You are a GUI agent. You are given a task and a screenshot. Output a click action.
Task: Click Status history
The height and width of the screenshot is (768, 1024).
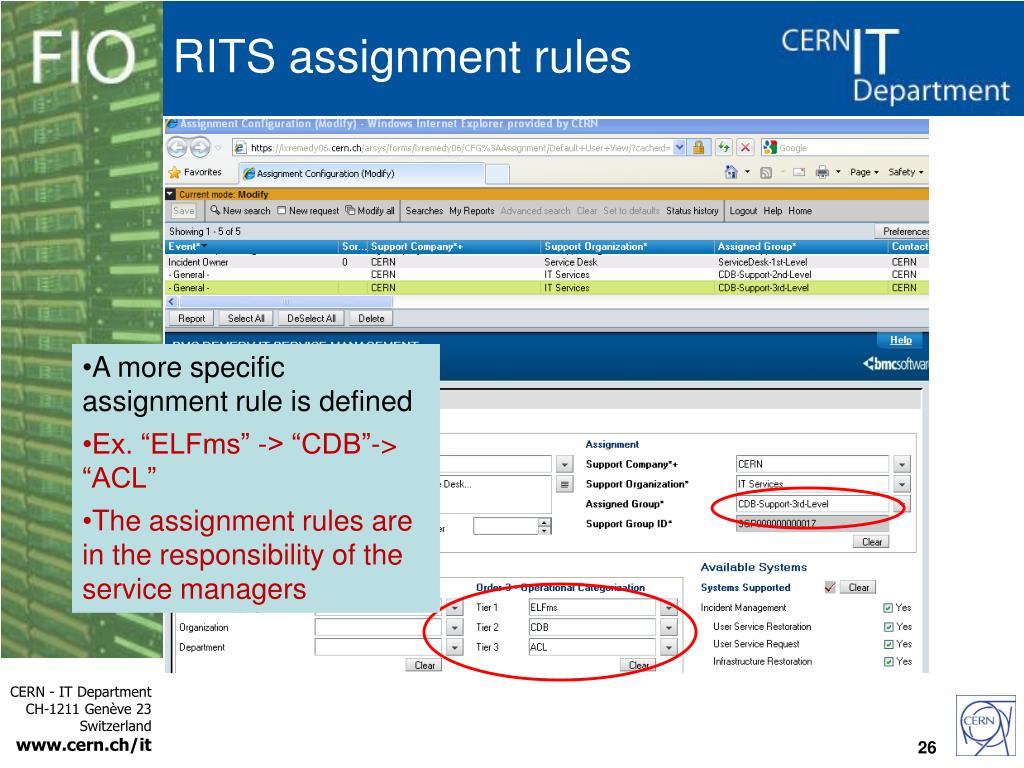tap(692, 211)
